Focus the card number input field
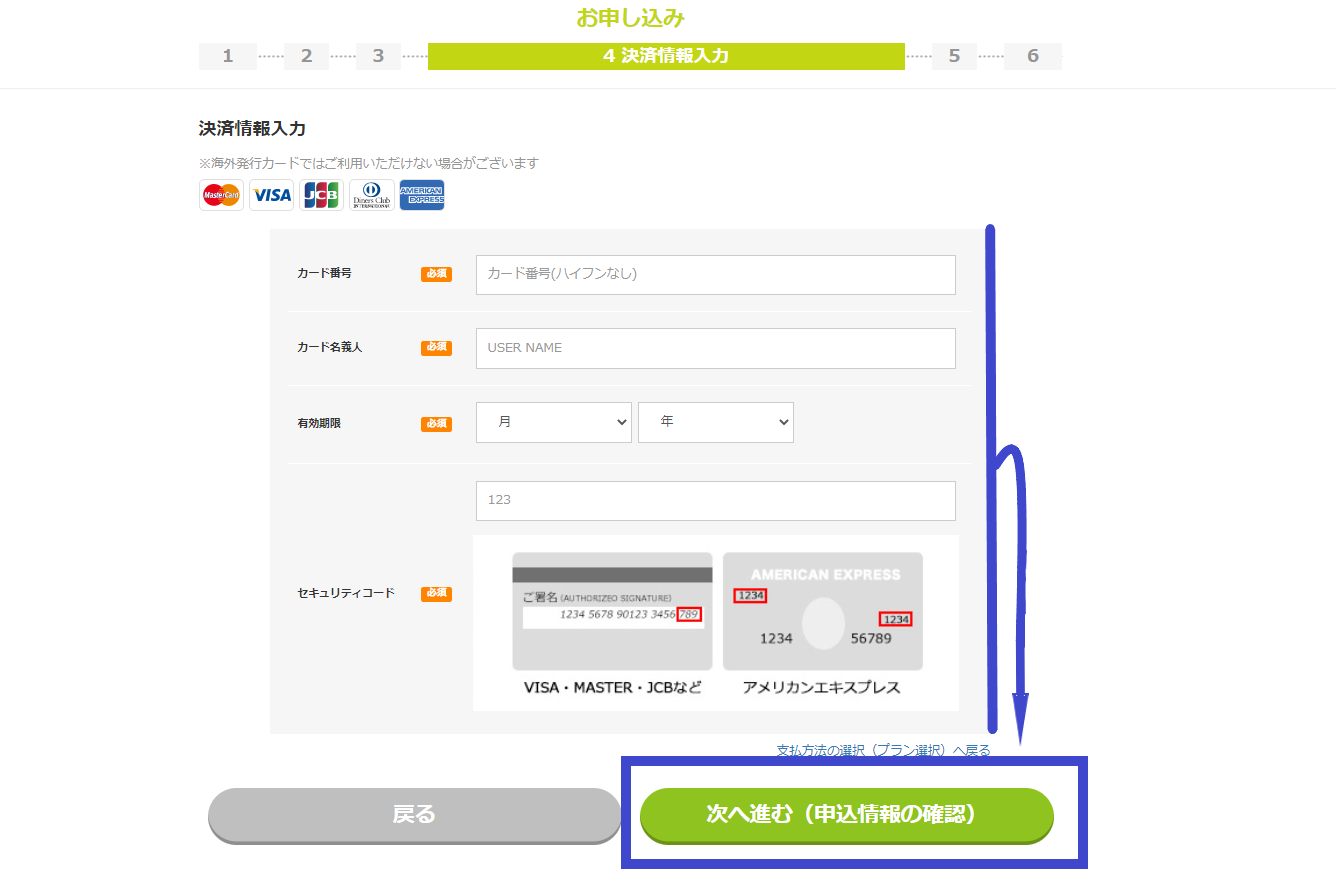 pos(716,274)
